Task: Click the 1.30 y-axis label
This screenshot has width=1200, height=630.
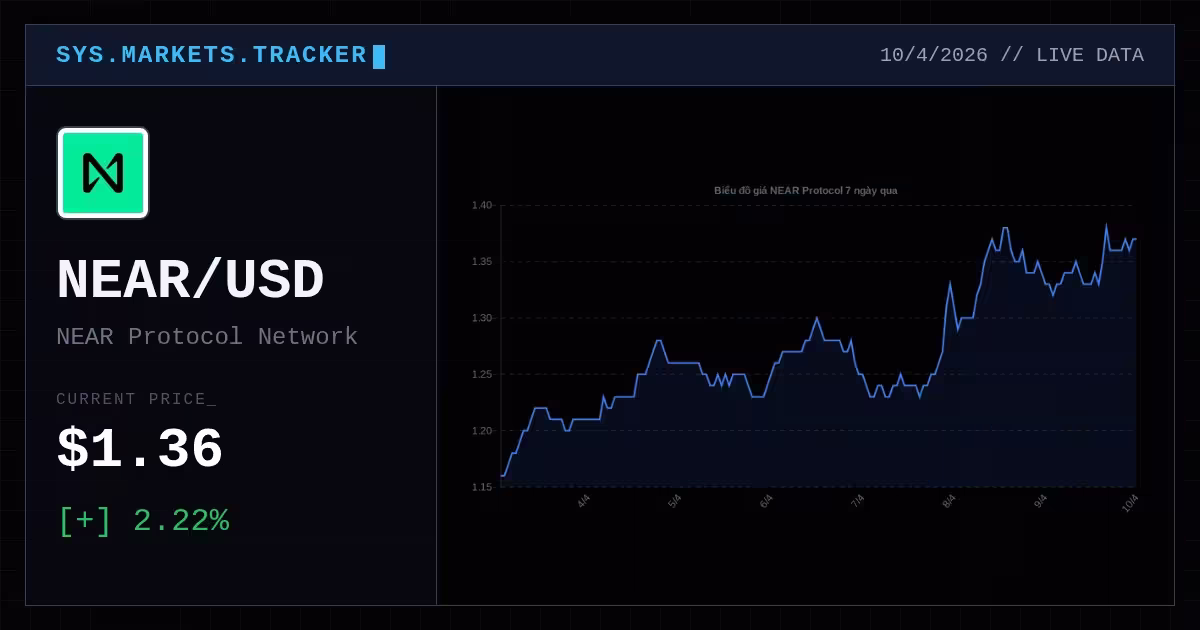Action: click(482, 318)
